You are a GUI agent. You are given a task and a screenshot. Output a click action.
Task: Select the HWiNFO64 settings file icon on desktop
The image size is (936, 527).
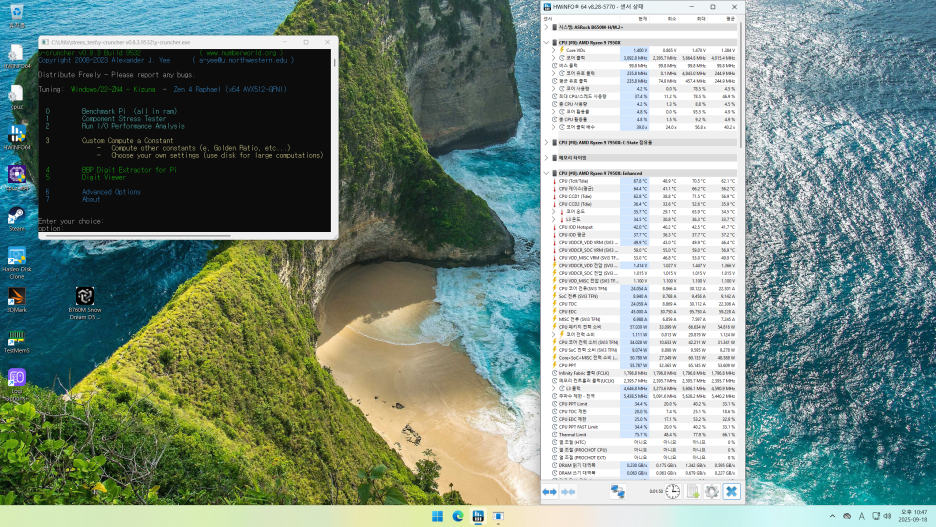coord(17,57)
